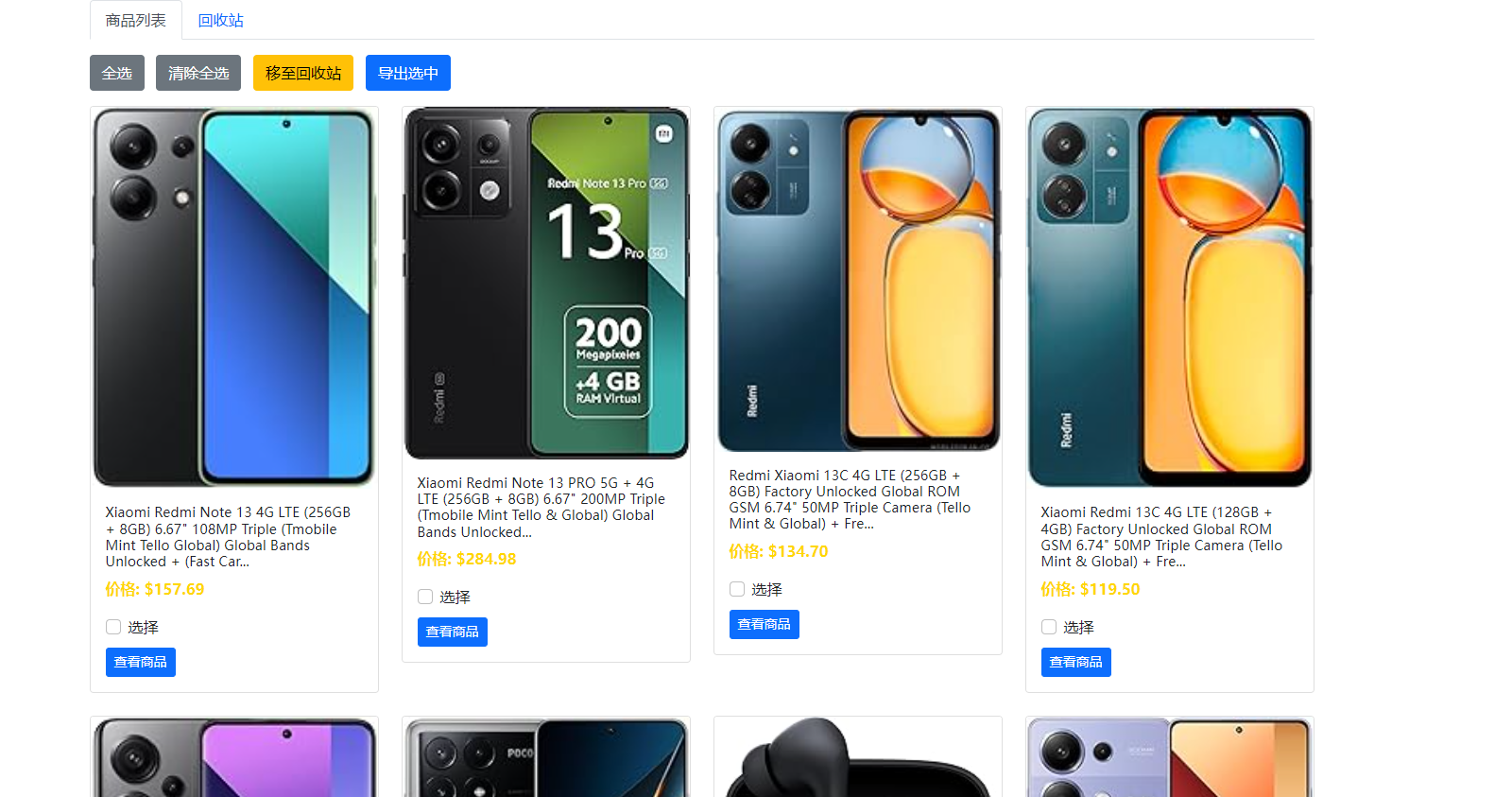Open the Redmi Note 13 Pro 200 Megapixels image
This screenshot has height=797, width=1512.
546,283
